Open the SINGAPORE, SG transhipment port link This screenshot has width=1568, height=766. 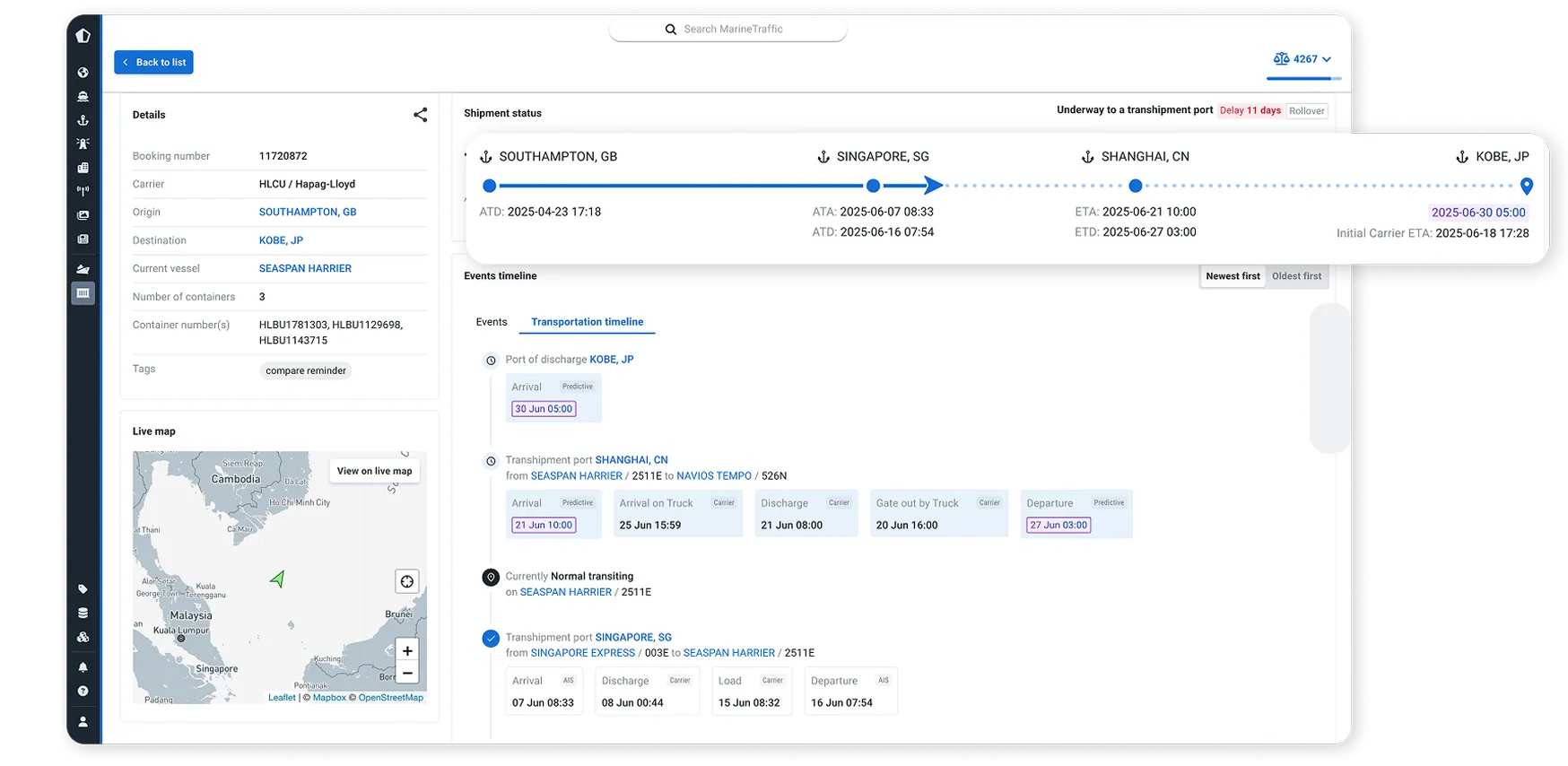(633, 638)
